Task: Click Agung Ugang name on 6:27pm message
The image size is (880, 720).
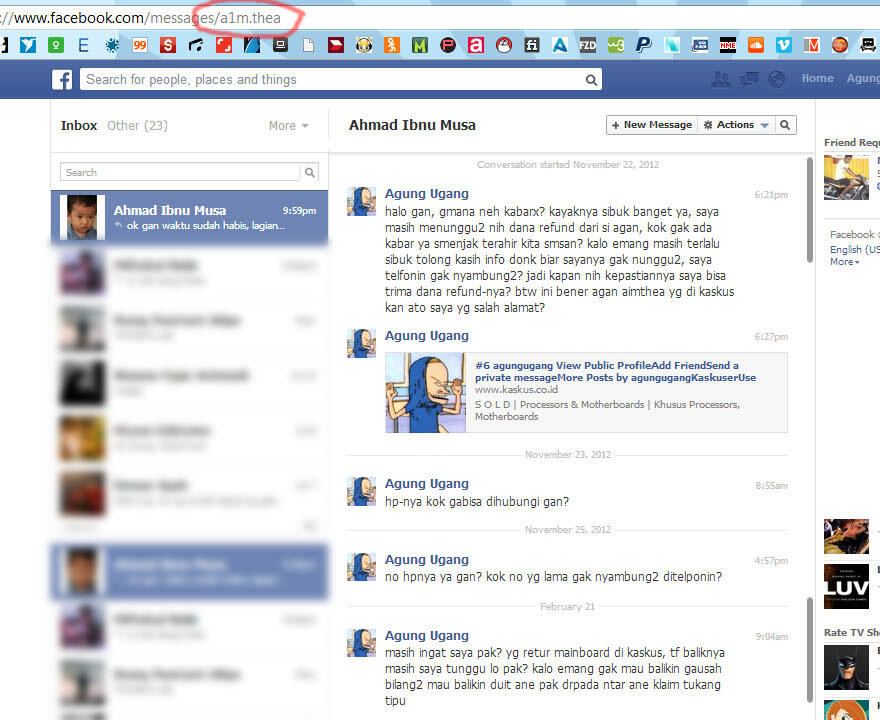Action: pyautogui.click(x=427, y=336)
